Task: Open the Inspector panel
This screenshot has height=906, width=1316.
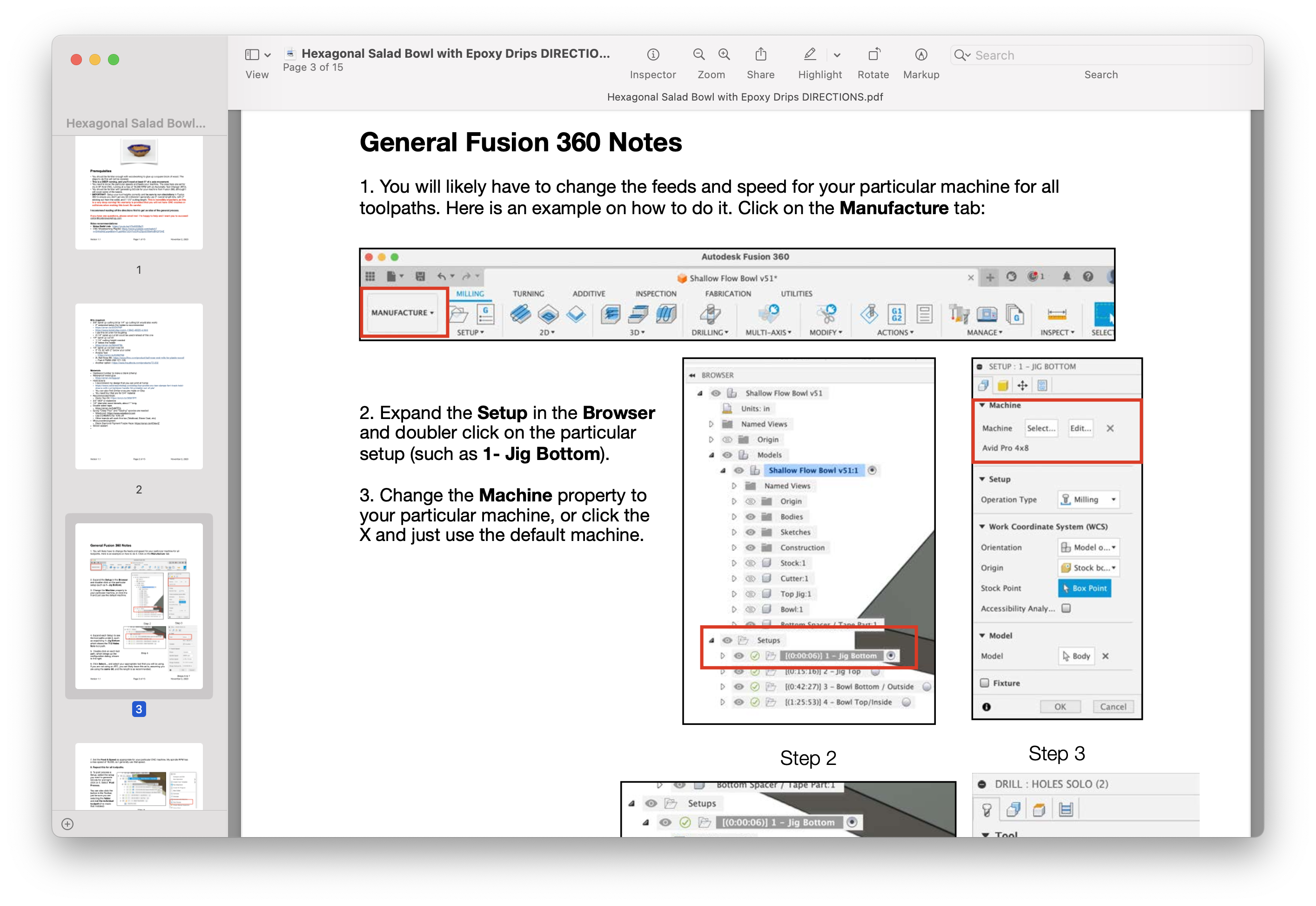Action: click(653, 54)
